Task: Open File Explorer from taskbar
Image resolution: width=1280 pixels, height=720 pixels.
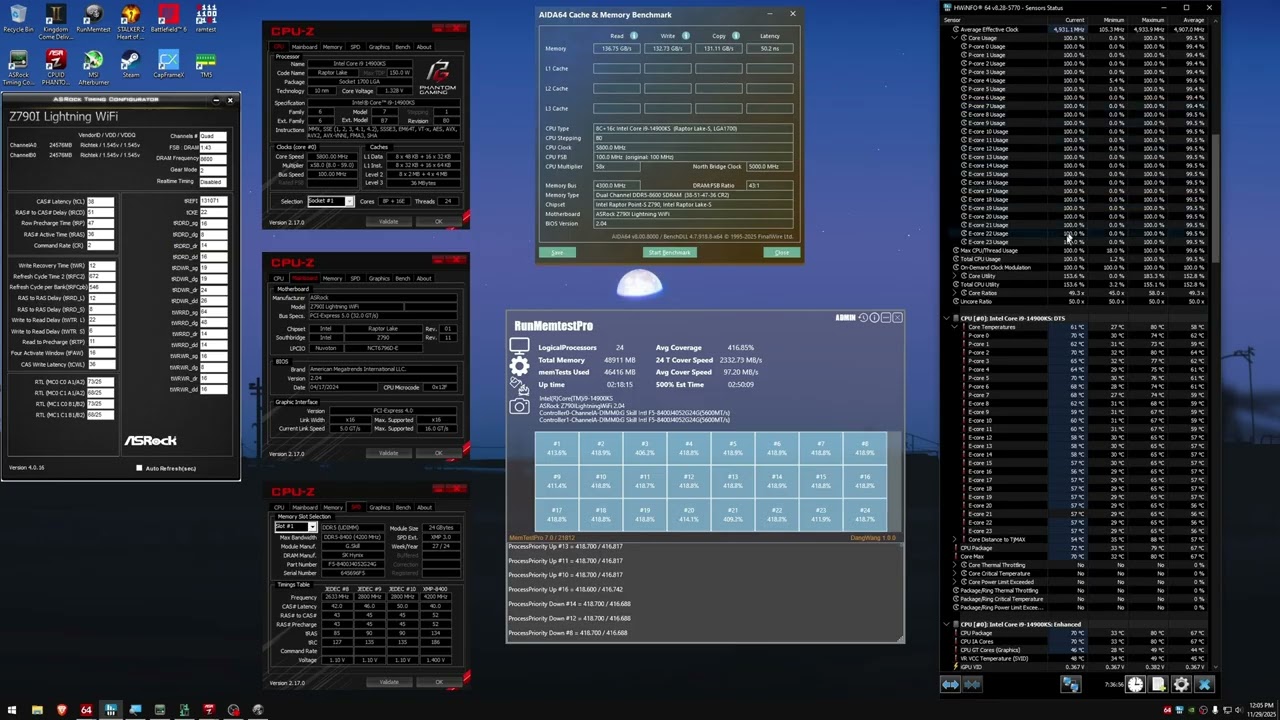Action: coord(37,710)
